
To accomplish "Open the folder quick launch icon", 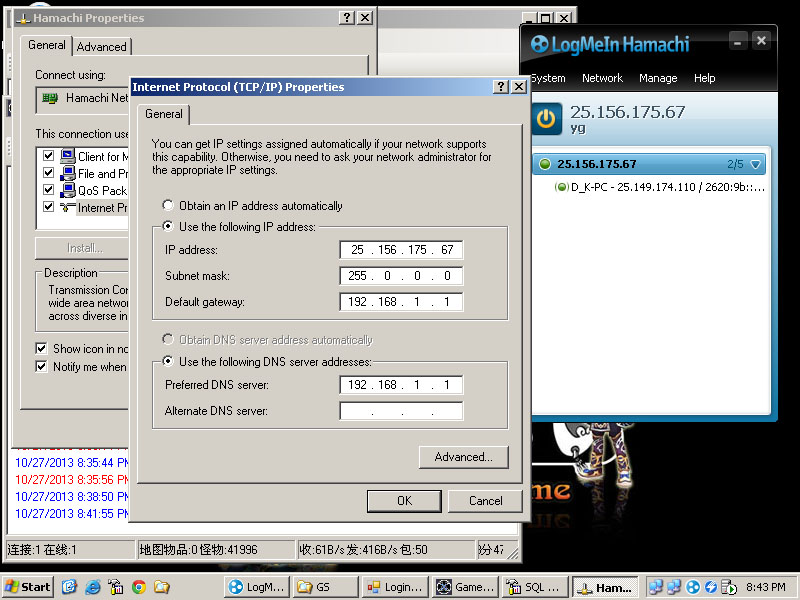I will click(162, 587).
